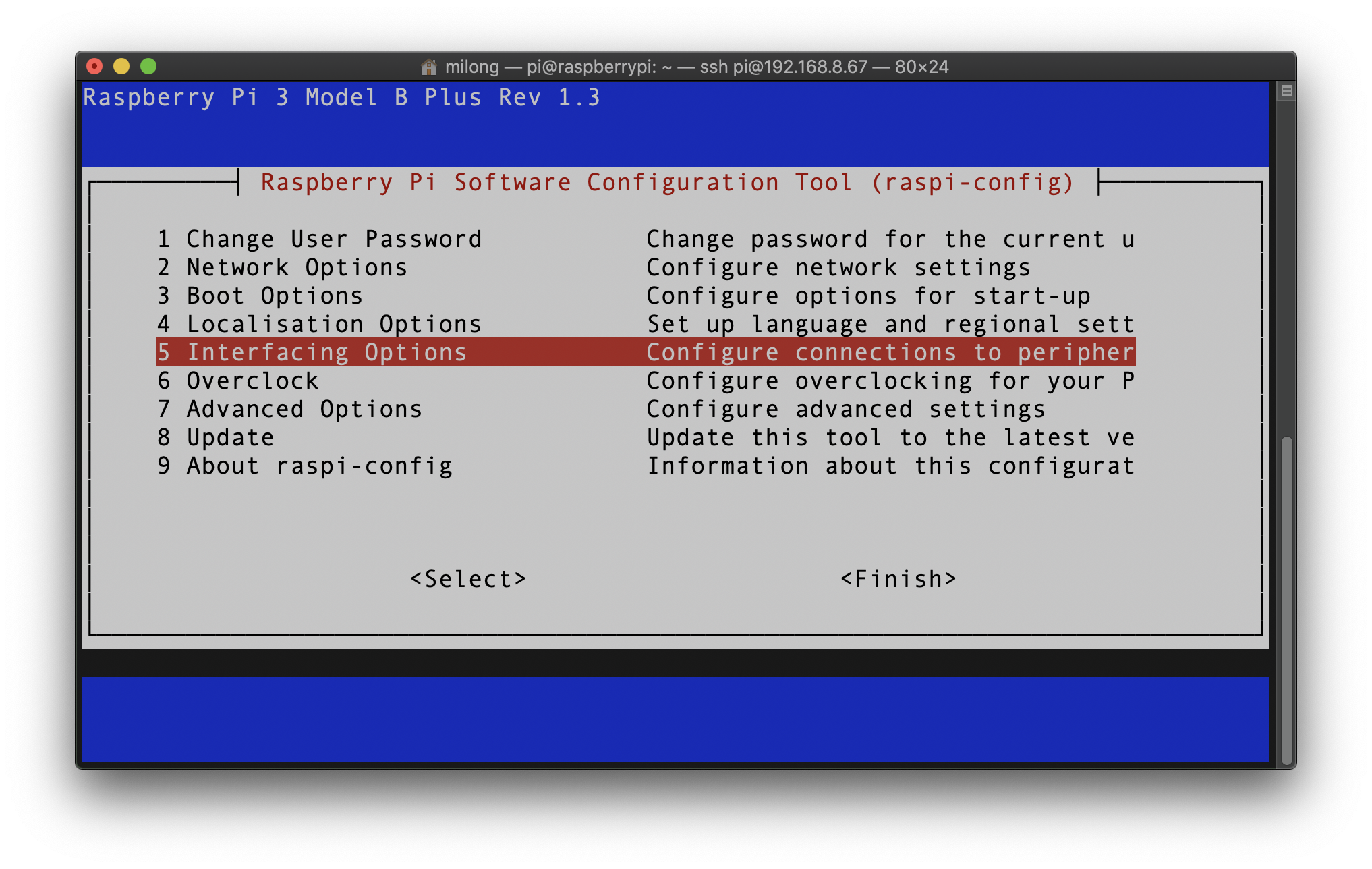Click description 'Configure overclocking for your P'
The height and width of the screenshot is (869, 1372).
(x=890, y=381)
